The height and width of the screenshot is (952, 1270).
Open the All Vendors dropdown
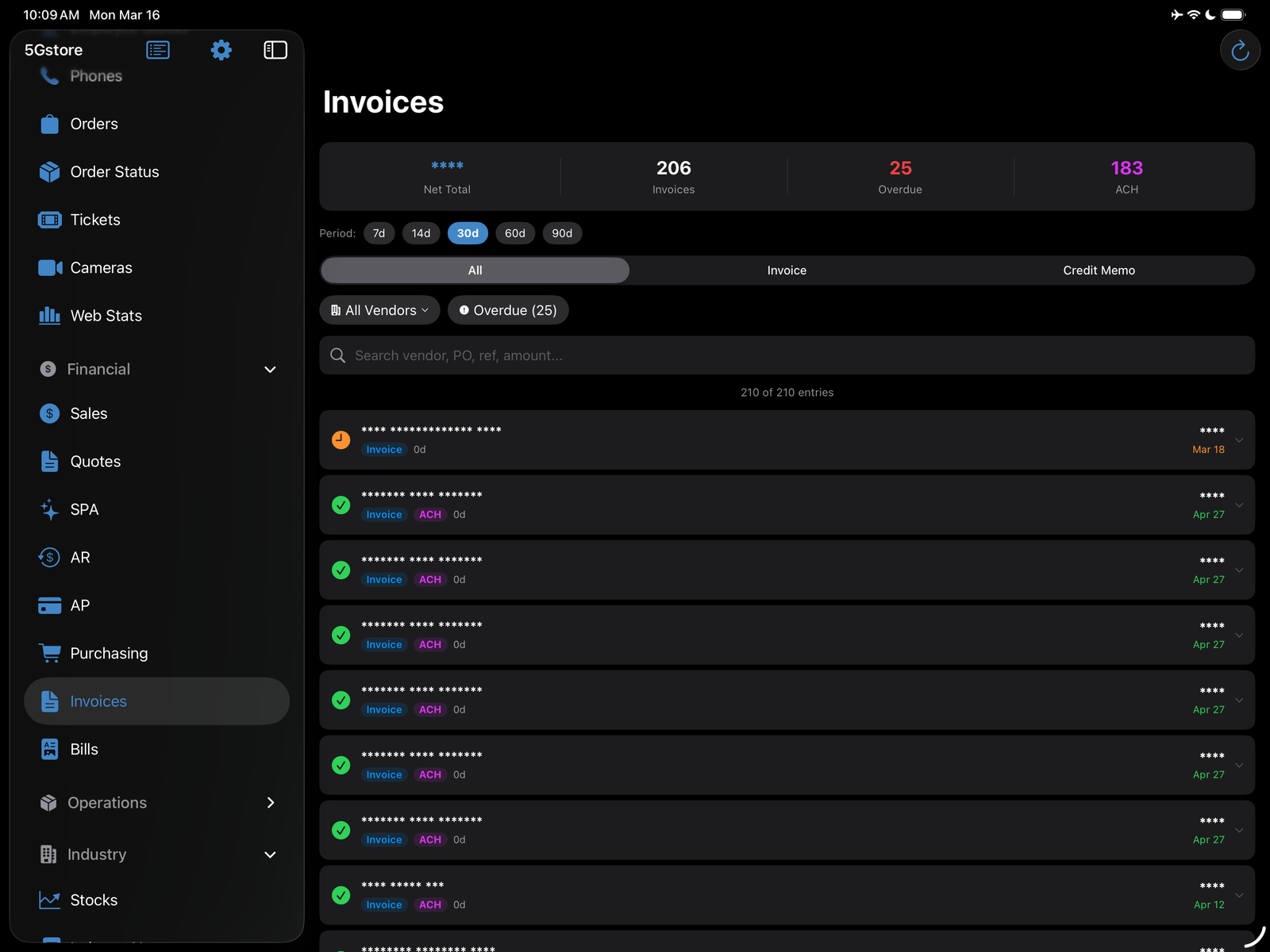tap(379, 309)
